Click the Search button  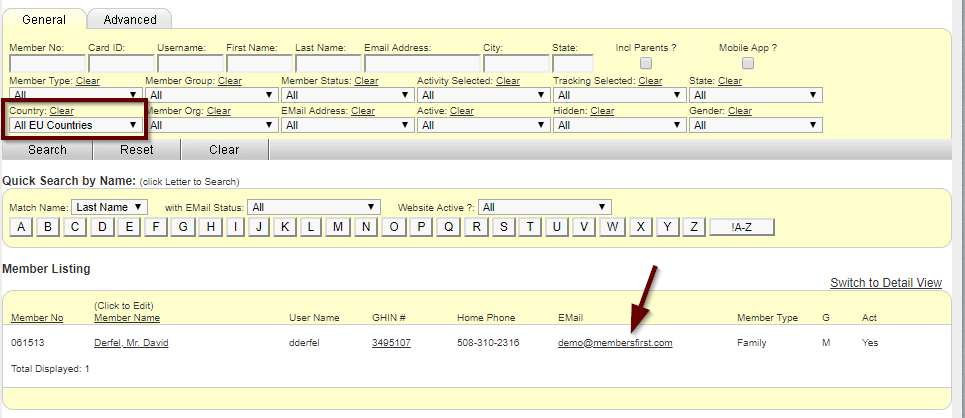[47, 150]
